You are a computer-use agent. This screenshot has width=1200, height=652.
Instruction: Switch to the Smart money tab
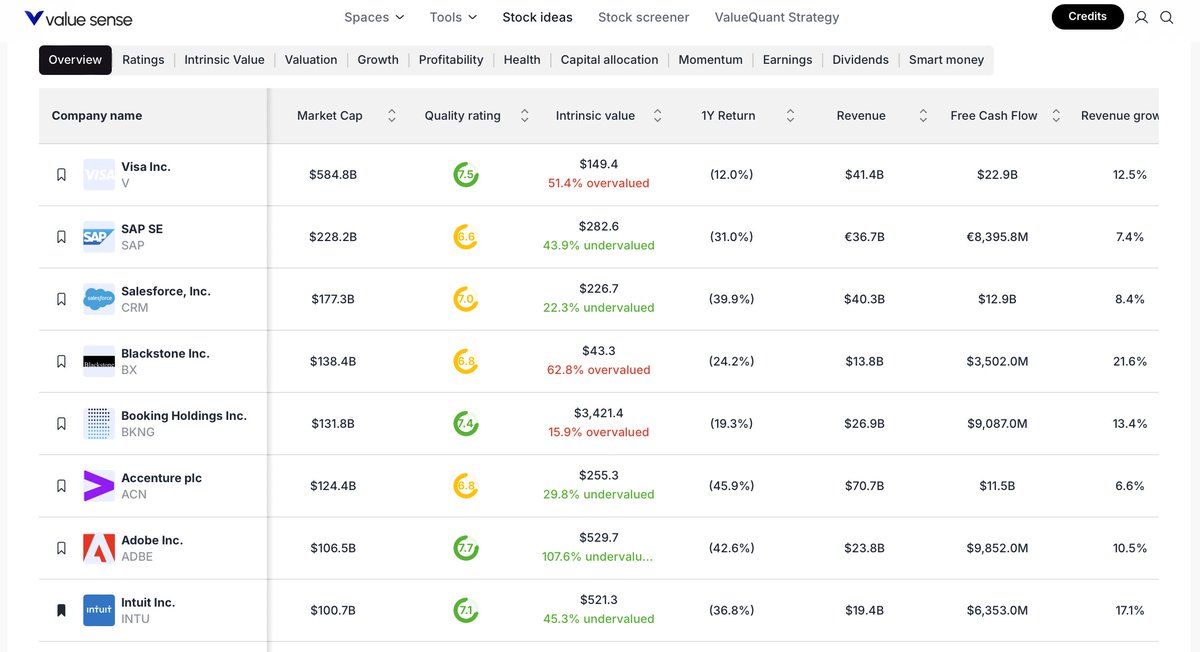[x=946, y=60]
